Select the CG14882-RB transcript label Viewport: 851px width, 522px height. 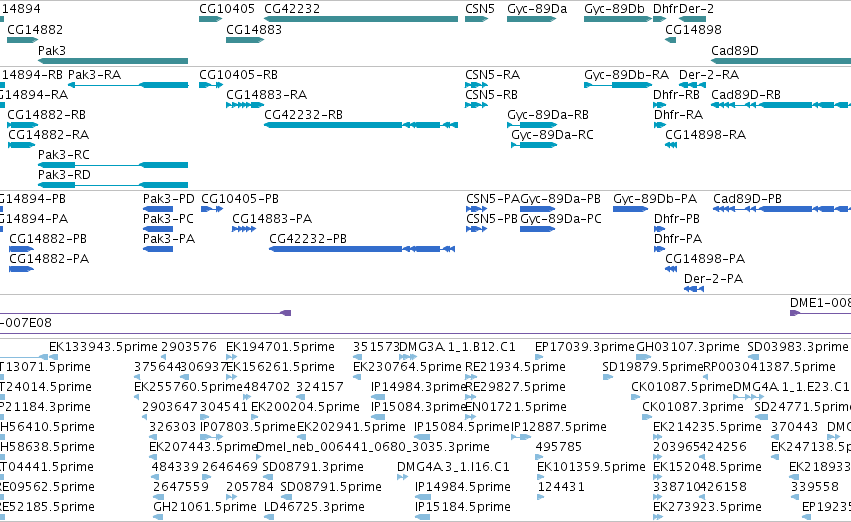coord(47,114)
